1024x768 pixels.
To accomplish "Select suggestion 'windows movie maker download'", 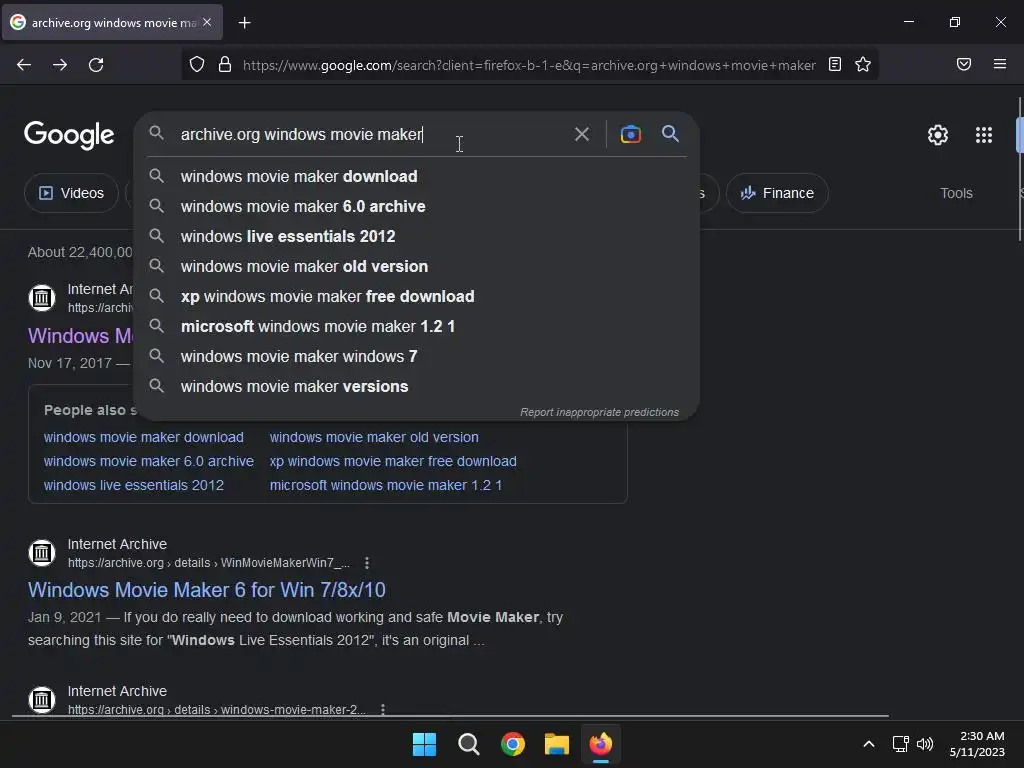I will tap(417, 176).
